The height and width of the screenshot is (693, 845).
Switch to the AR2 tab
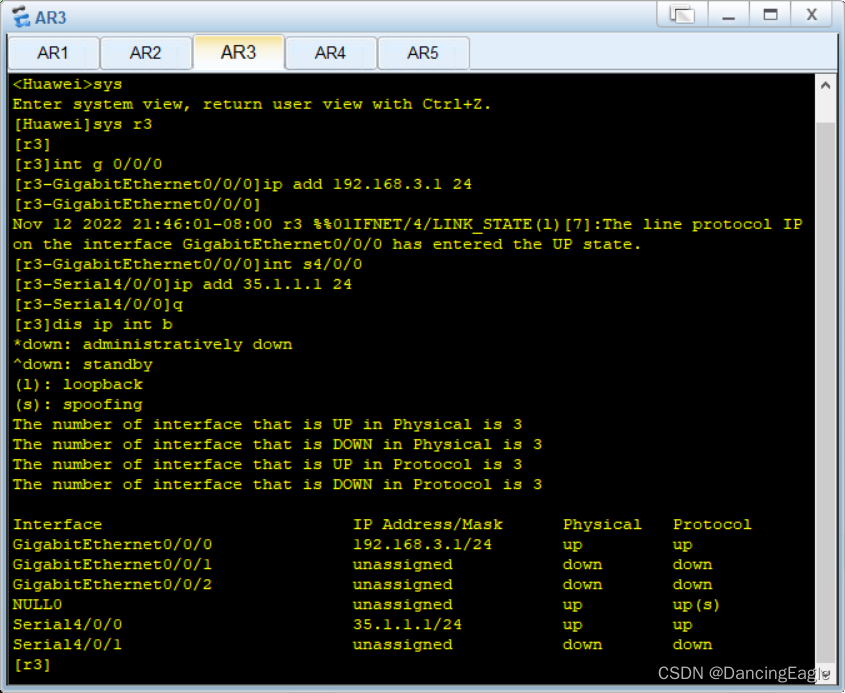point(146,53)
